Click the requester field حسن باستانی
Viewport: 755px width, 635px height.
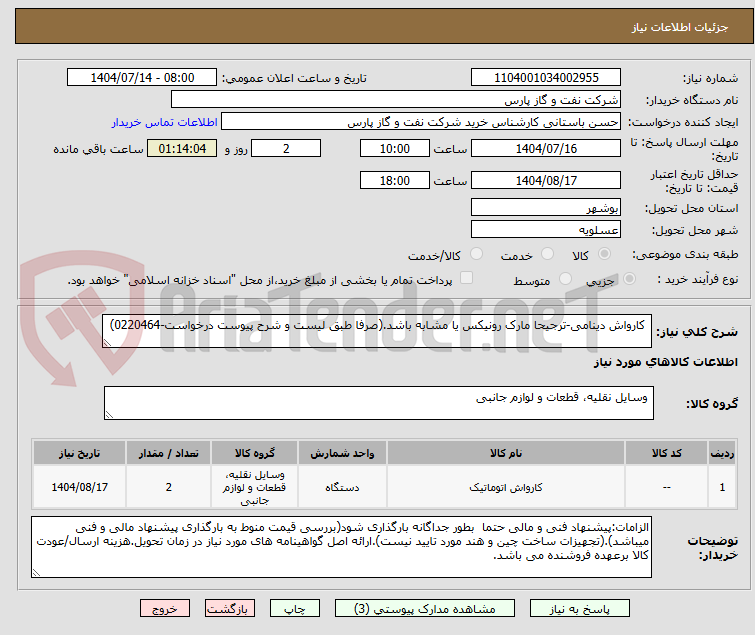pos(421,122)
